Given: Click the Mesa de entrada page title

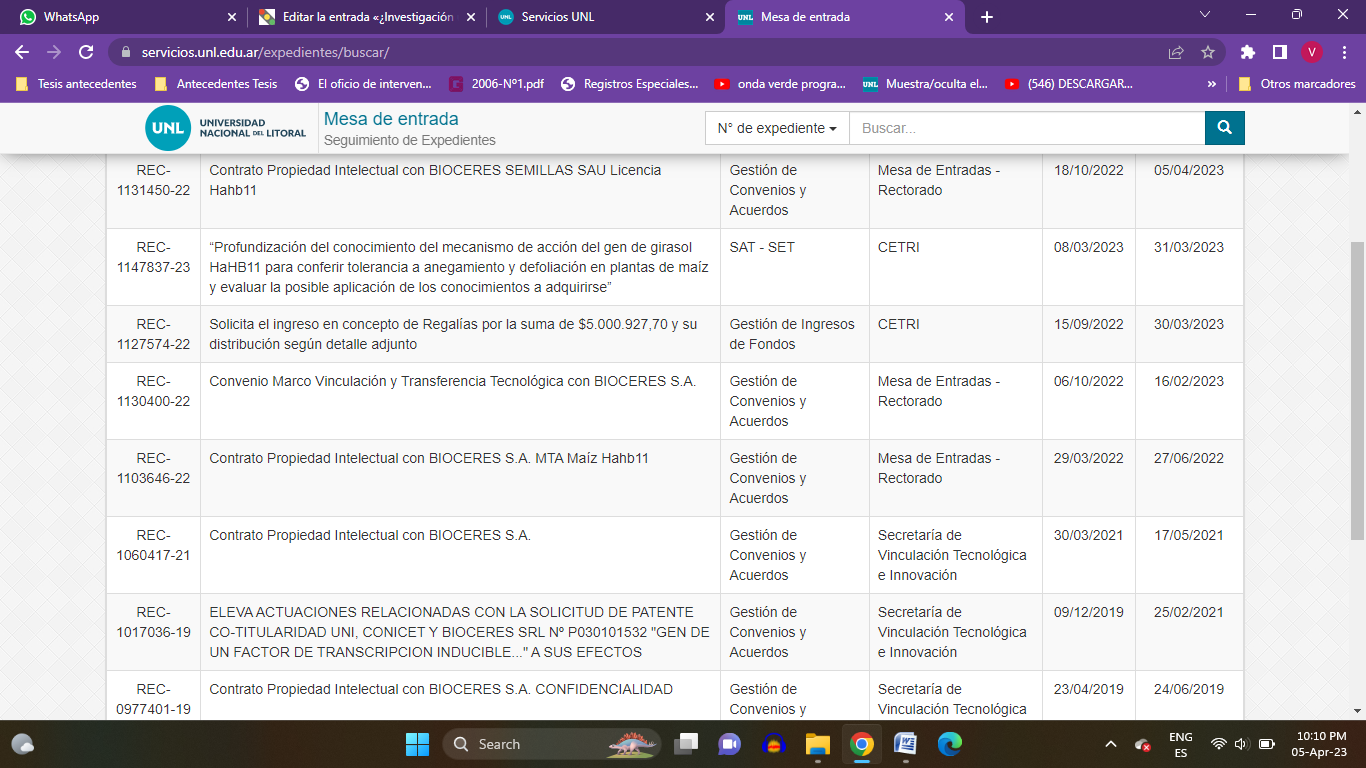Looking at the screenshot, I should click(391, 119).
